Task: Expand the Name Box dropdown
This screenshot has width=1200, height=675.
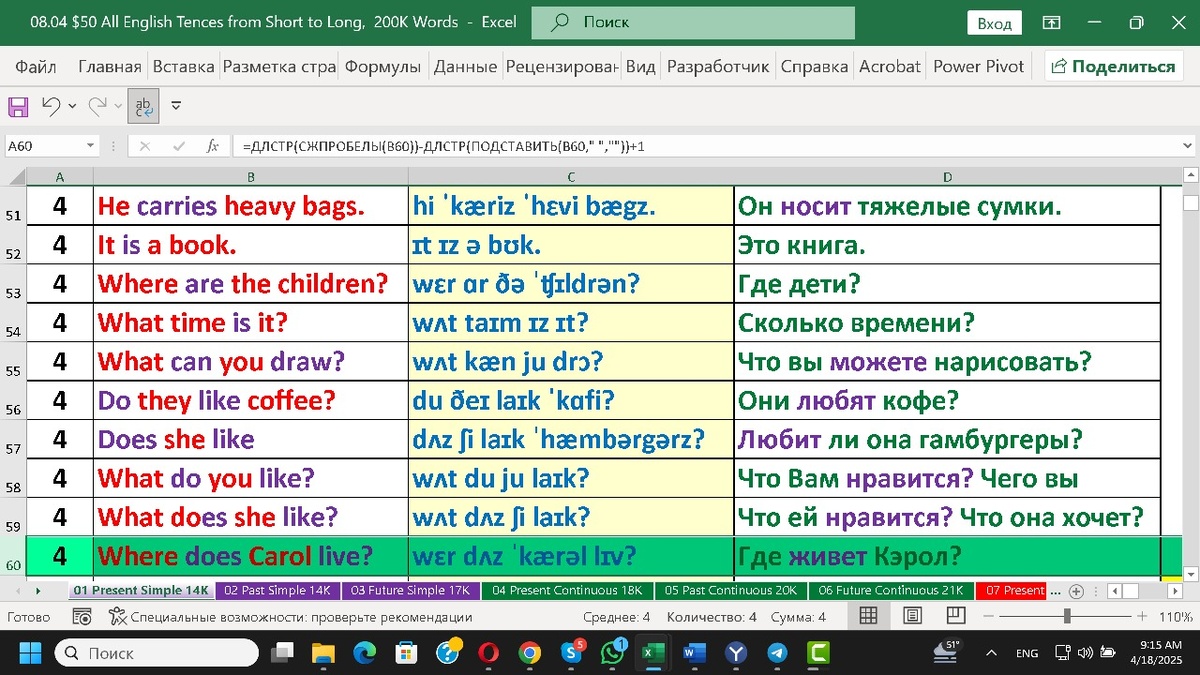Action: (x=90, y=146)
